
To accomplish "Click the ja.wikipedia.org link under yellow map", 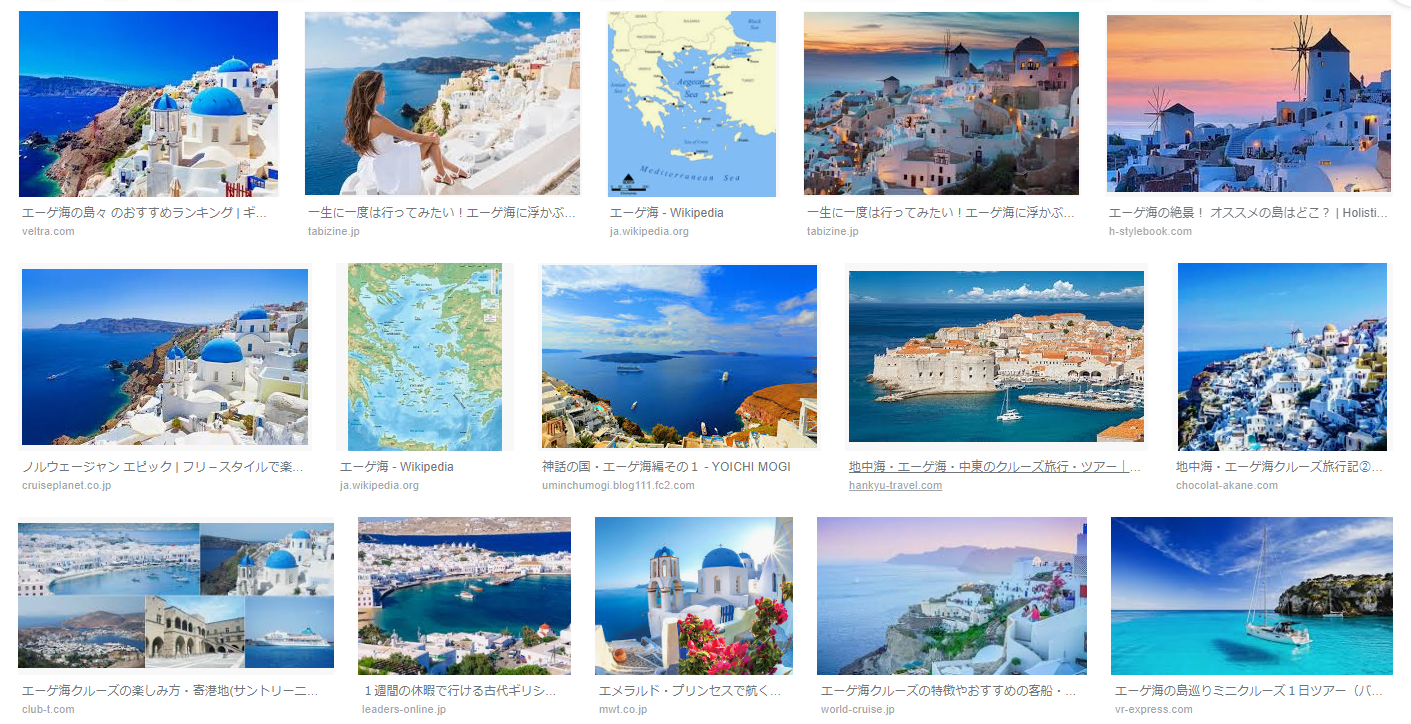I will coord(649,231).
